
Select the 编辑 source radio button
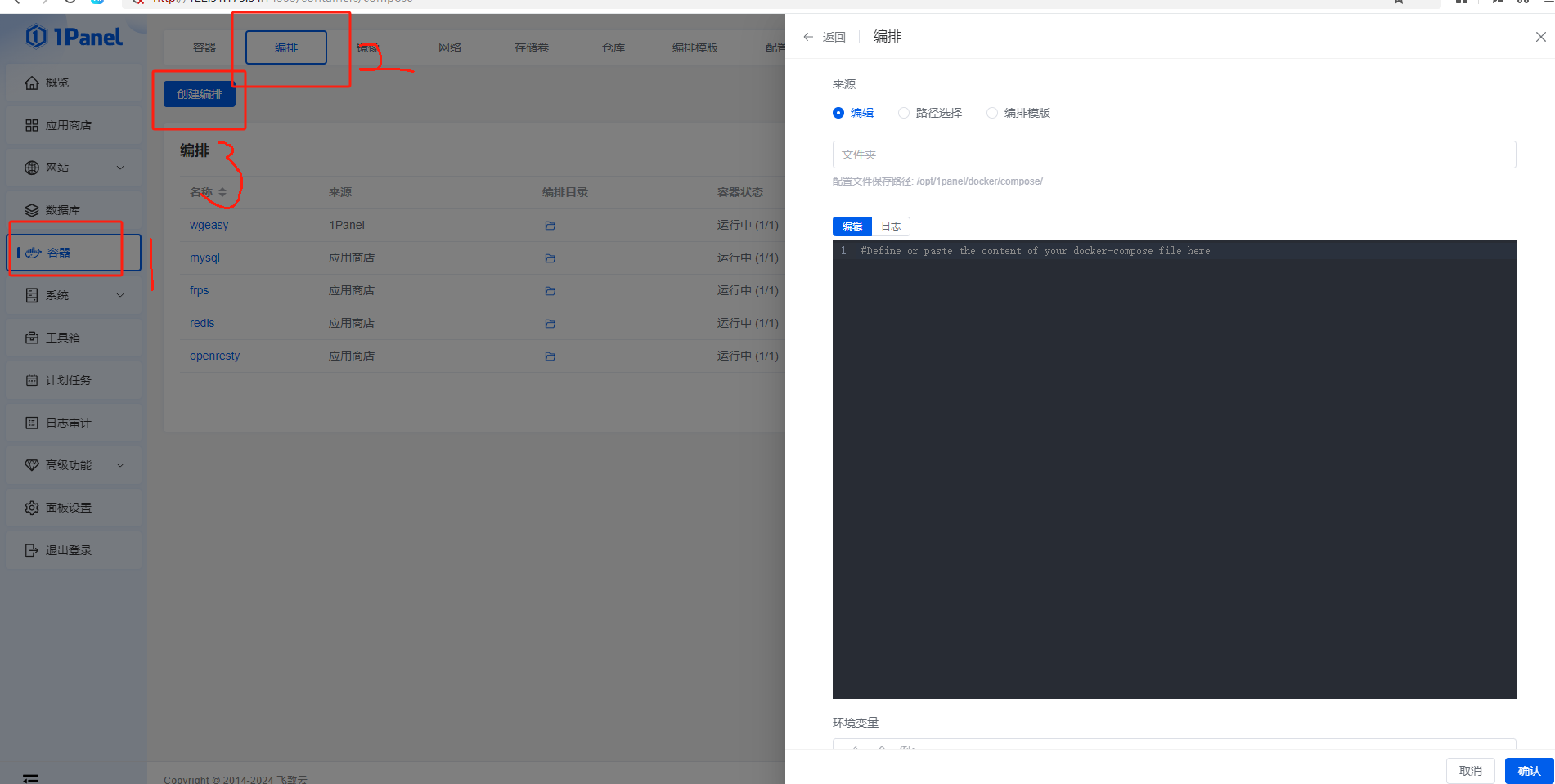[838, 113]
